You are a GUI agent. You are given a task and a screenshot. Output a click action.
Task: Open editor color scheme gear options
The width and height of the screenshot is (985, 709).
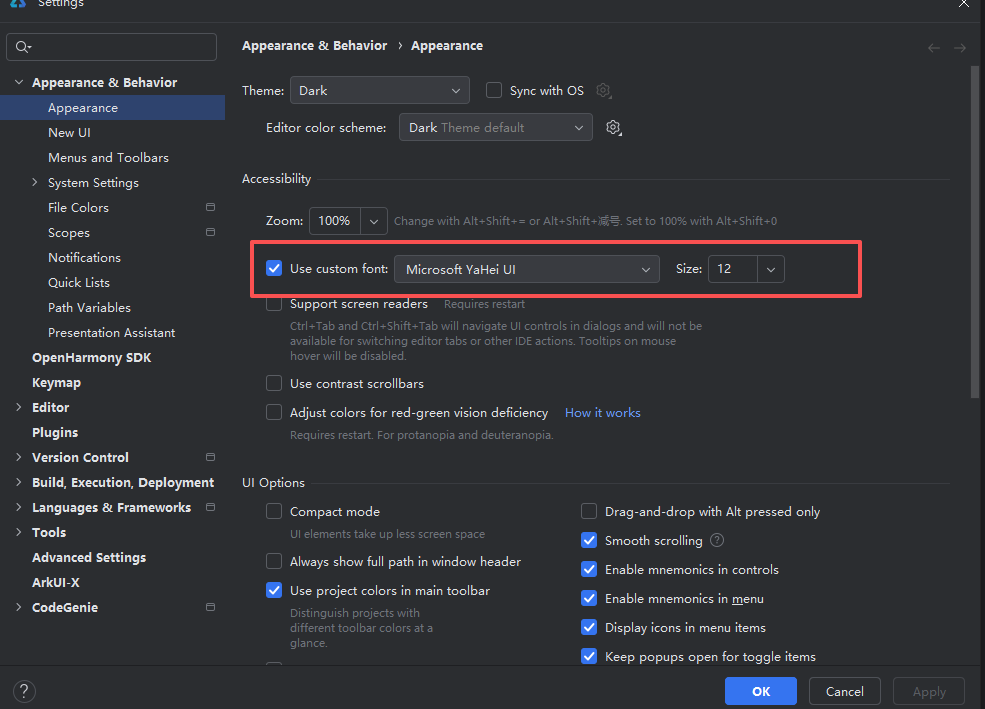pyautogui.click(x=614, y=128)
